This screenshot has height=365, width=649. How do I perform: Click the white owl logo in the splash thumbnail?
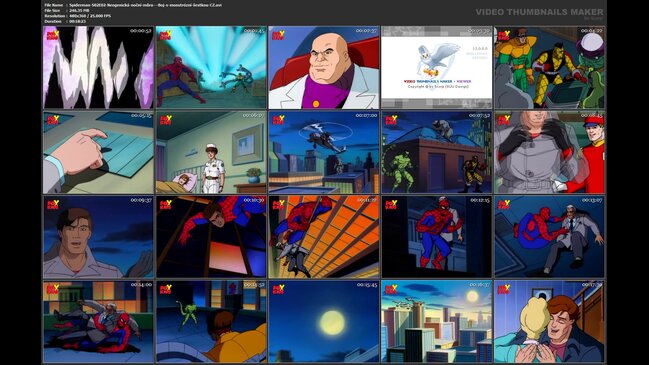point(438,60)
